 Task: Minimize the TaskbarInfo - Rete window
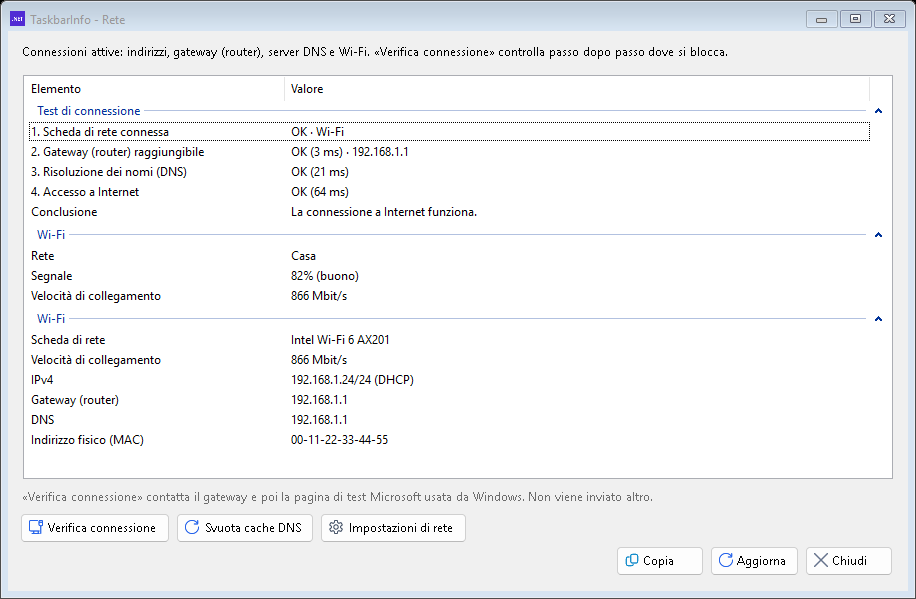pos(821,19)
